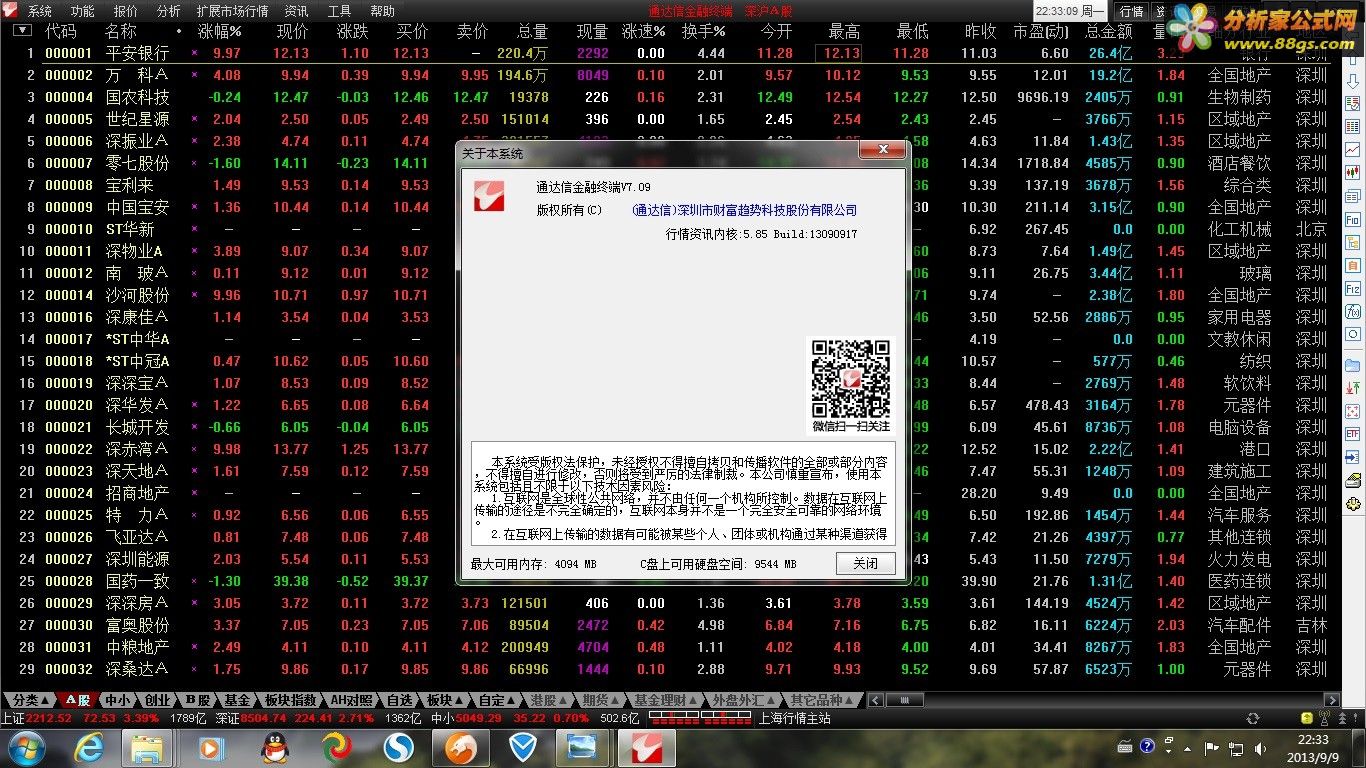Open the 系统 menu

tap(40, 11)
